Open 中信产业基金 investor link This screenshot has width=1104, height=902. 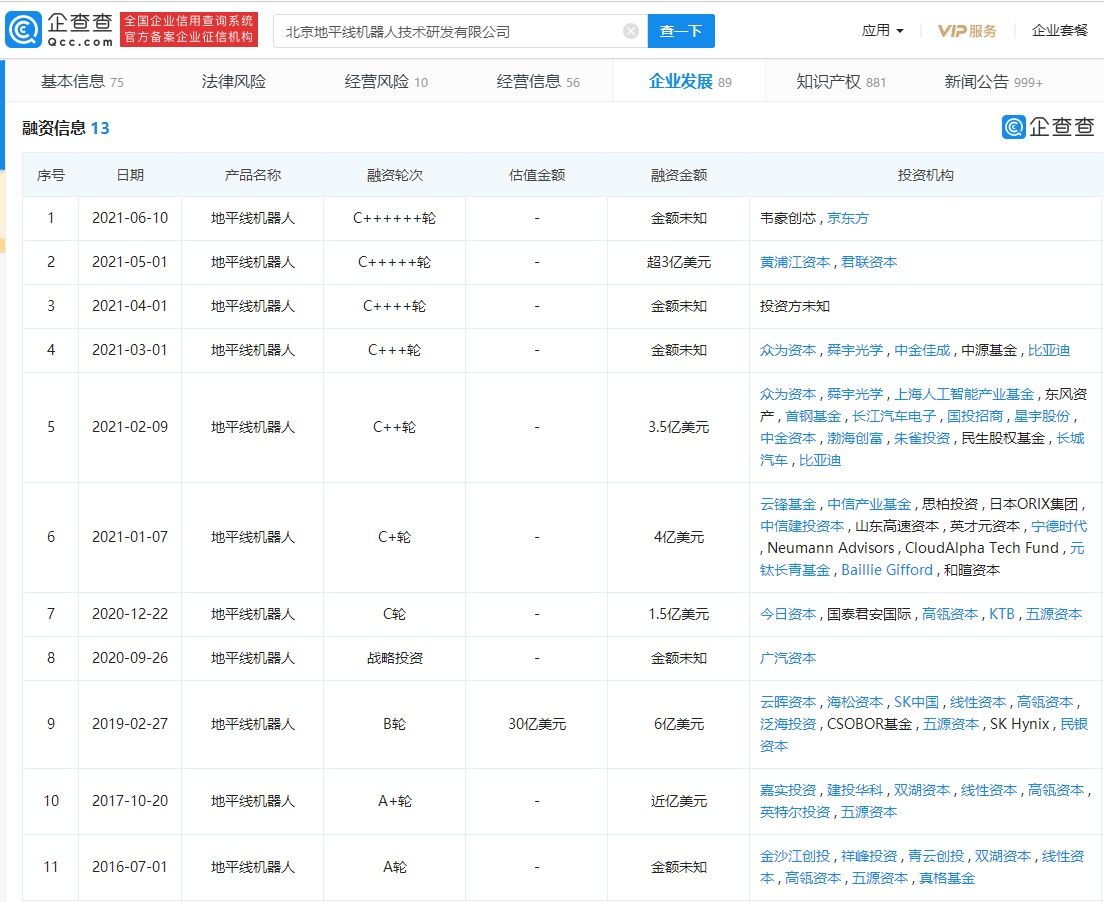point(869,504)
